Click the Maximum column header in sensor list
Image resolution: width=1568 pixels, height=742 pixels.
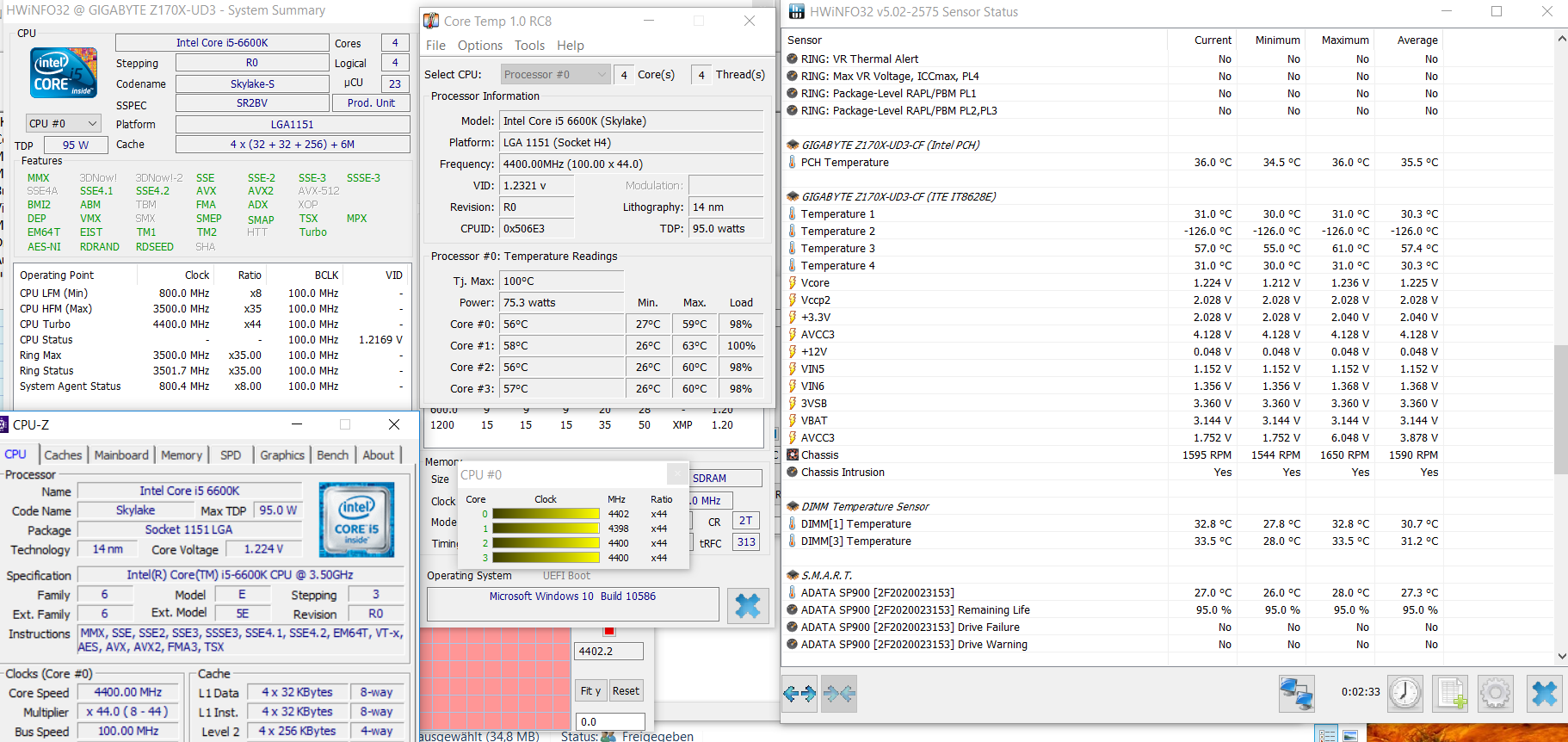click(x=1345, y=40)
